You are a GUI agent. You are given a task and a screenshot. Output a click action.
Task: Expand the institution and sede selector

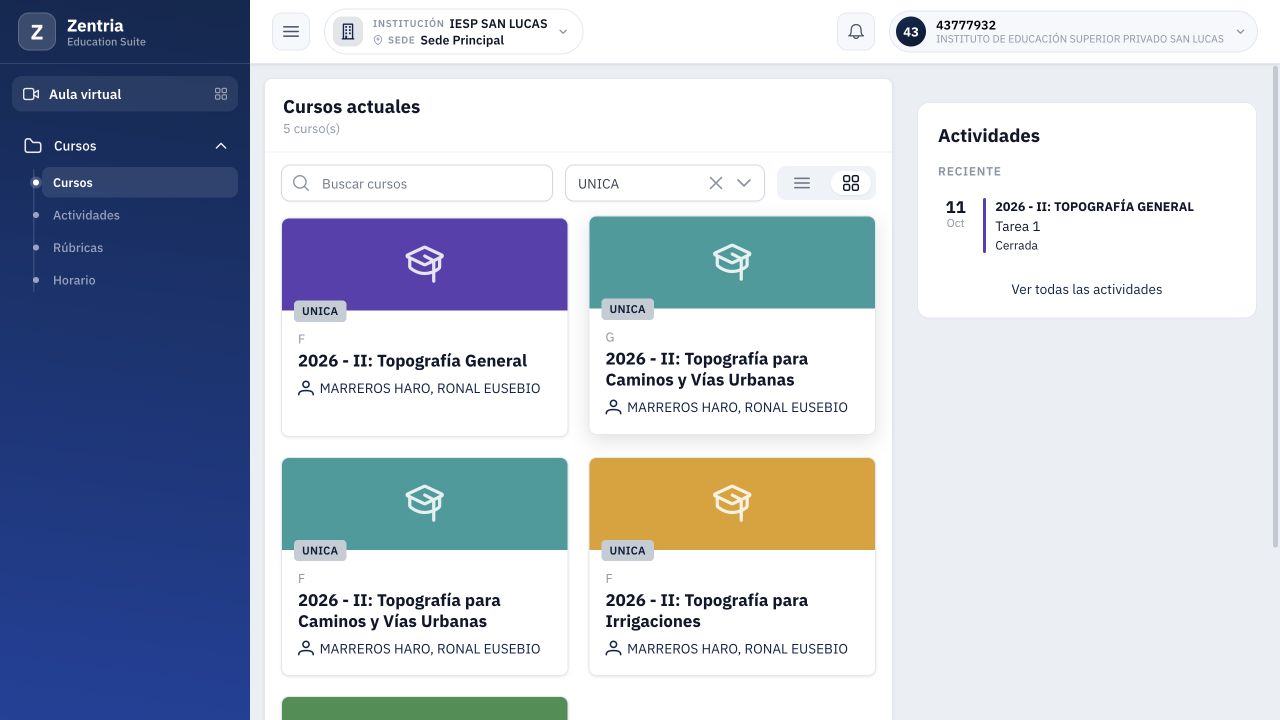[563, 32]
